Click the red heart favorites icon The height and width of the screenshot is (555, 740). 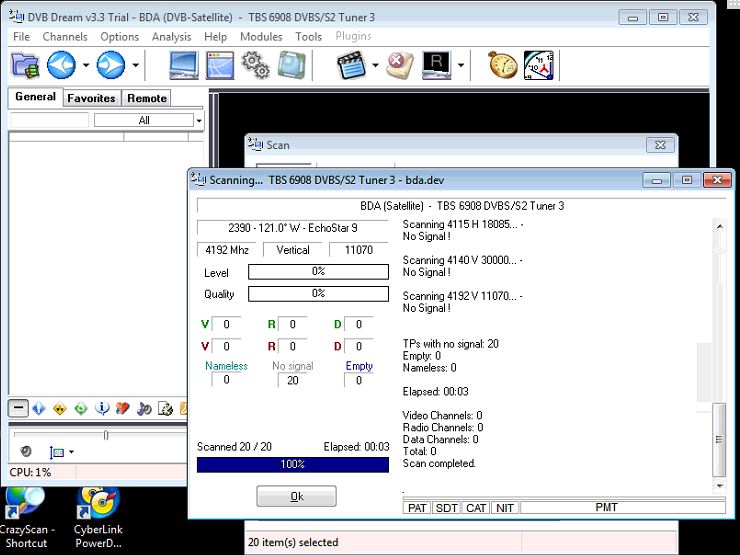(123, 408)
